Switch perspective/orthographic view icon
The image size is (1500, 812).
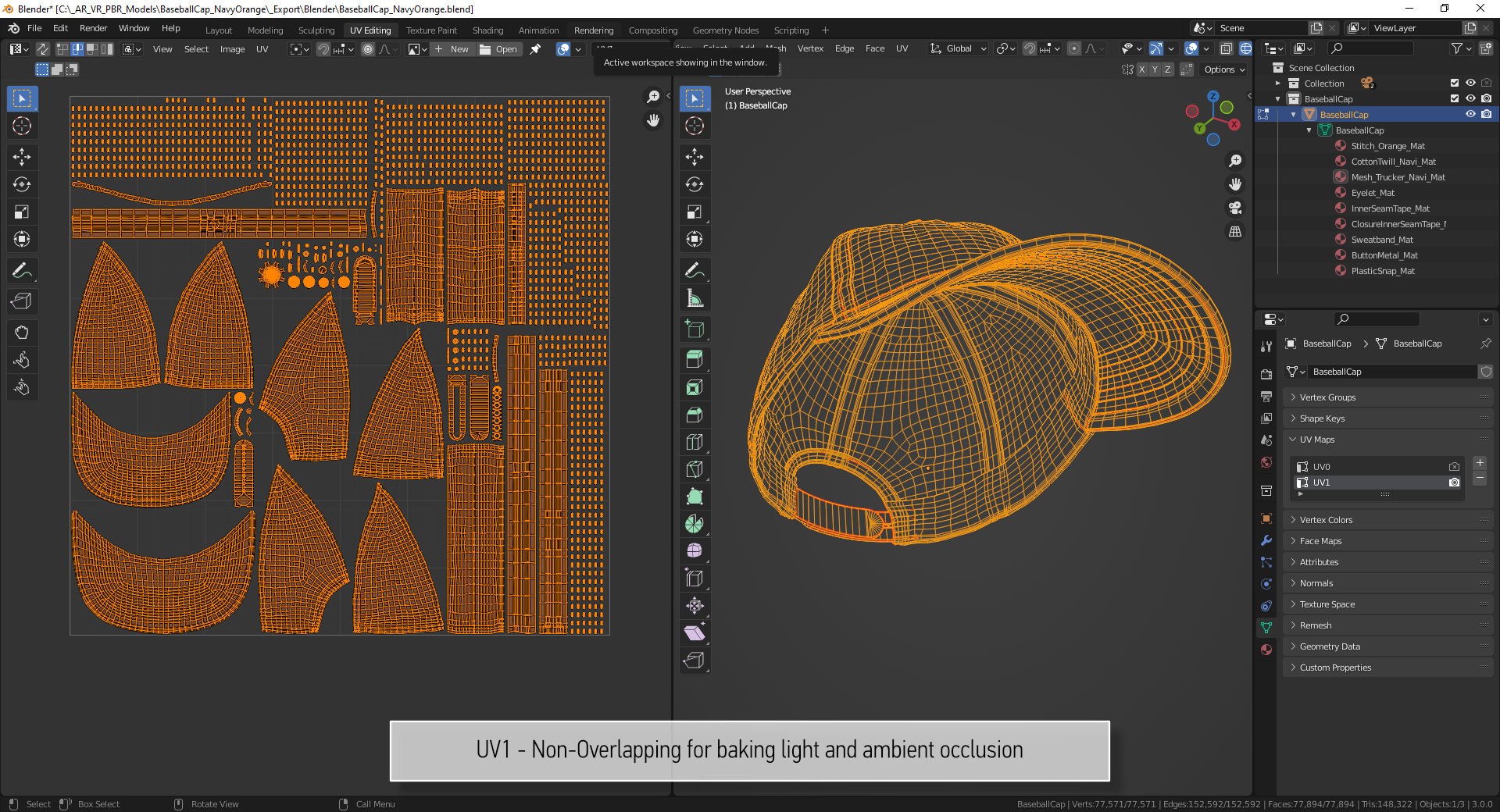1235,231
